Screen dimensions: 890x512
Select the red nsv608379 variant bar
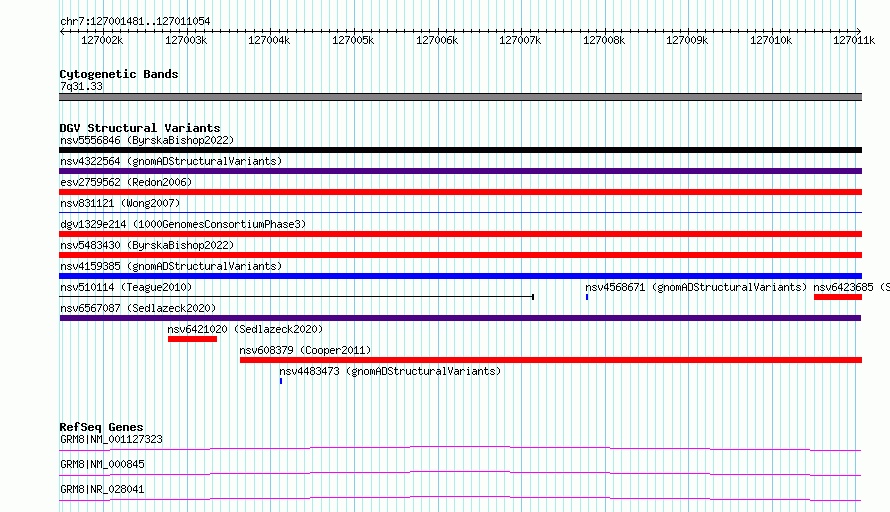point(551,360)
